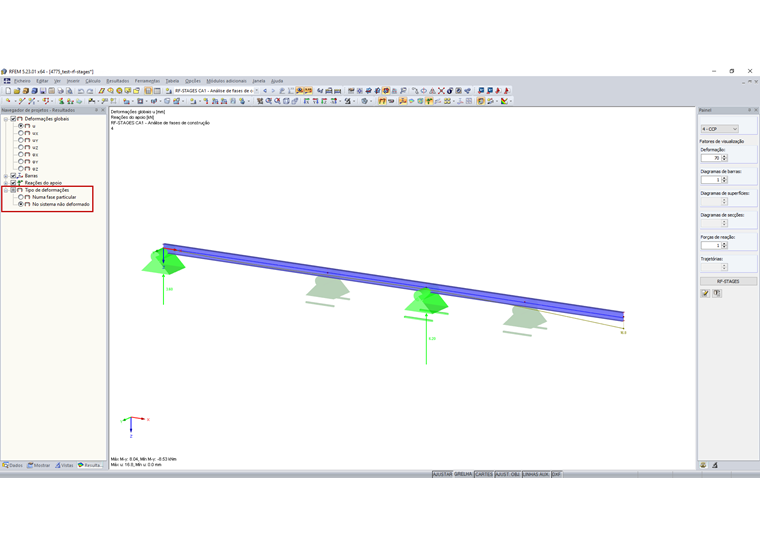This screenshot has height=545, width=760.
Task: Click the Print icon in toolbar
Action: 61,91
